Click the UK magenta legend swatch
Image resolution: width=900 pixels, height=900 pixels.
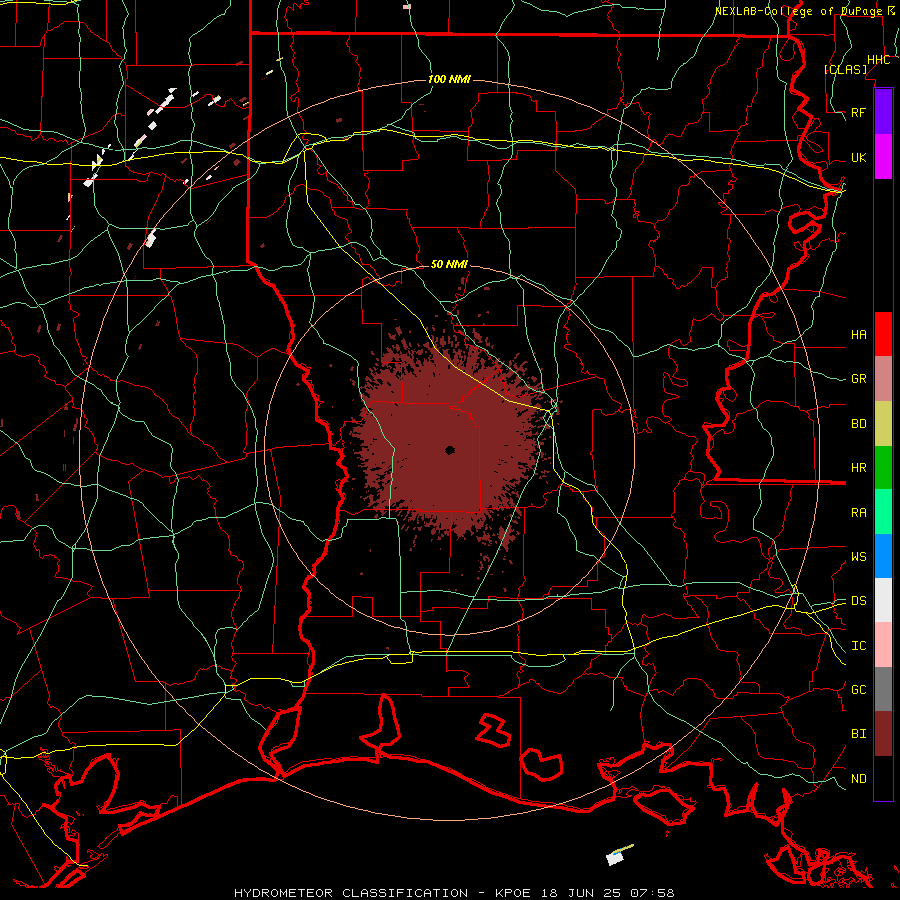tap(883, 157)
